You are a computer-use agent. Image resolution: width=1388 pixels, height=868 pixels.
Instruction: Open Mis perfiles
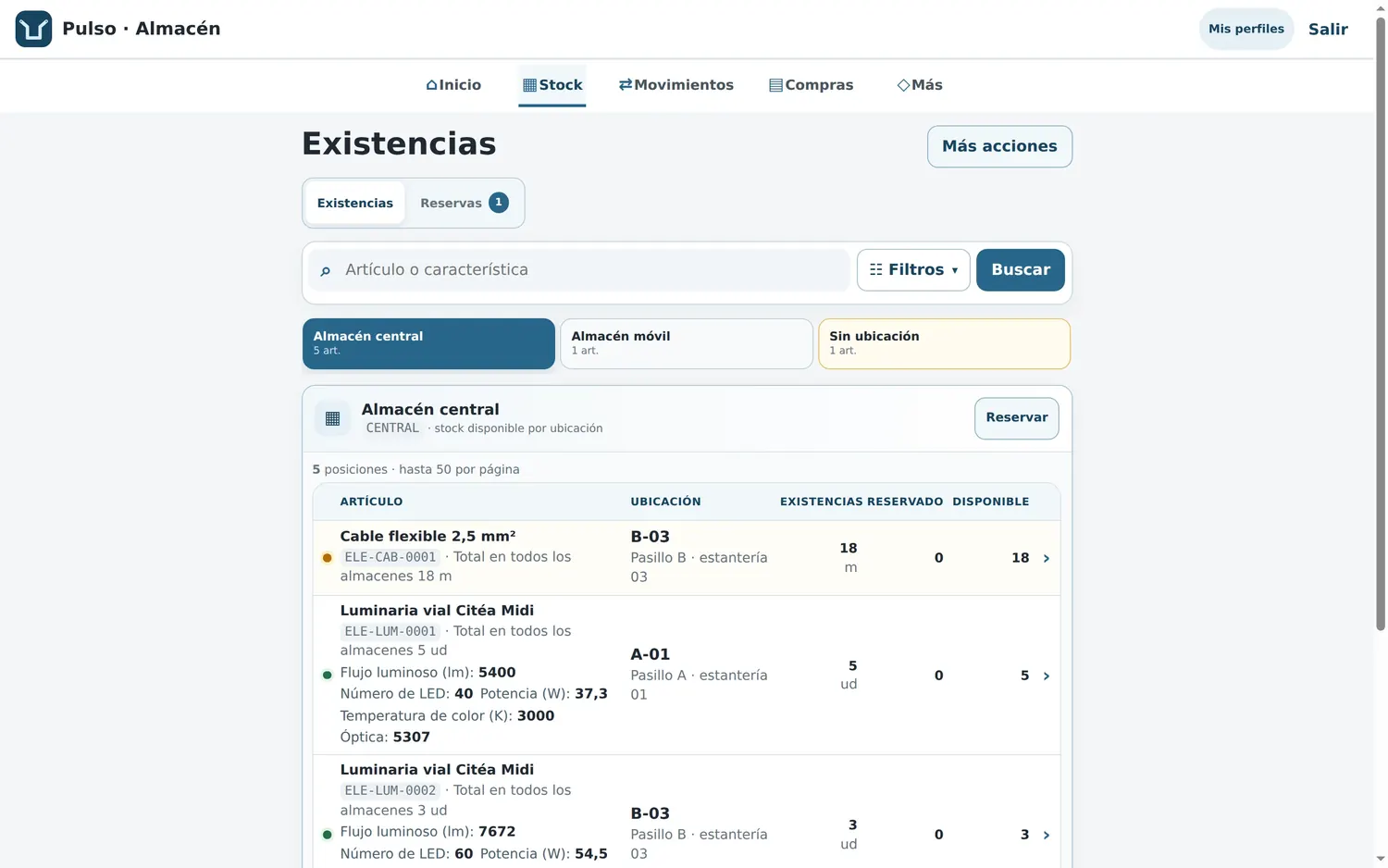tap(1246, 29)
